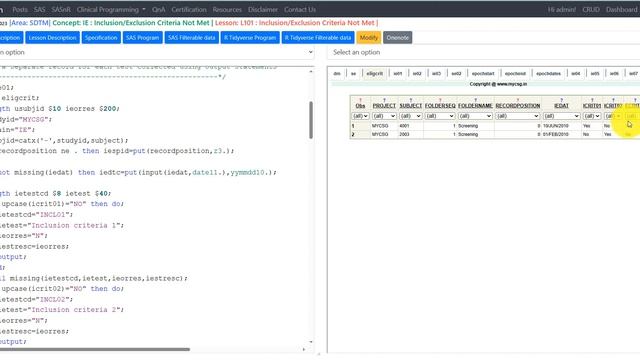Click the Hi admin! navbar link
This screenshot has width=640, height=360.
(562, 9)
